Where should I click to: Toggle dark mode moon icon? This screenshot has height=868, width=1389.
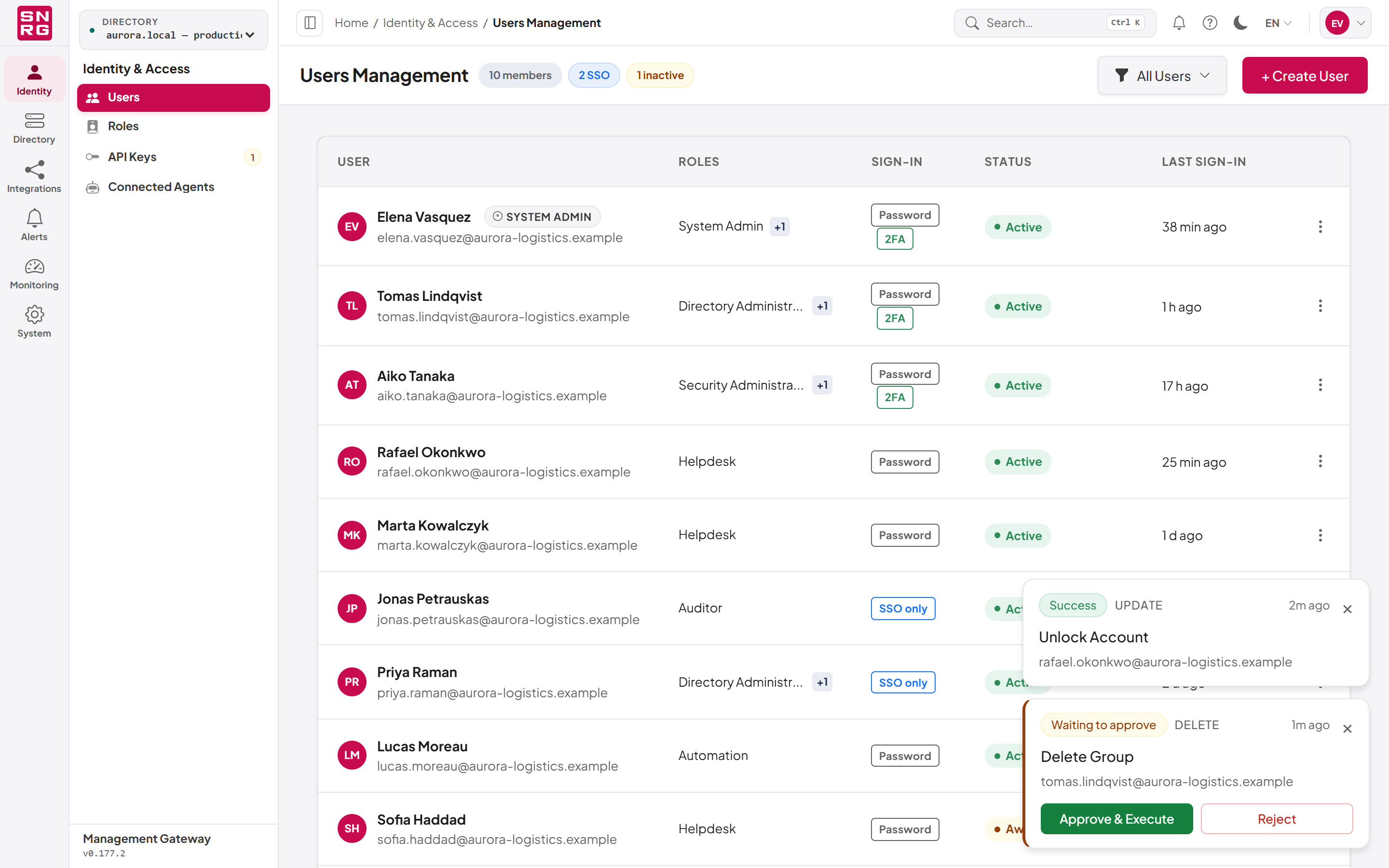1240,23
